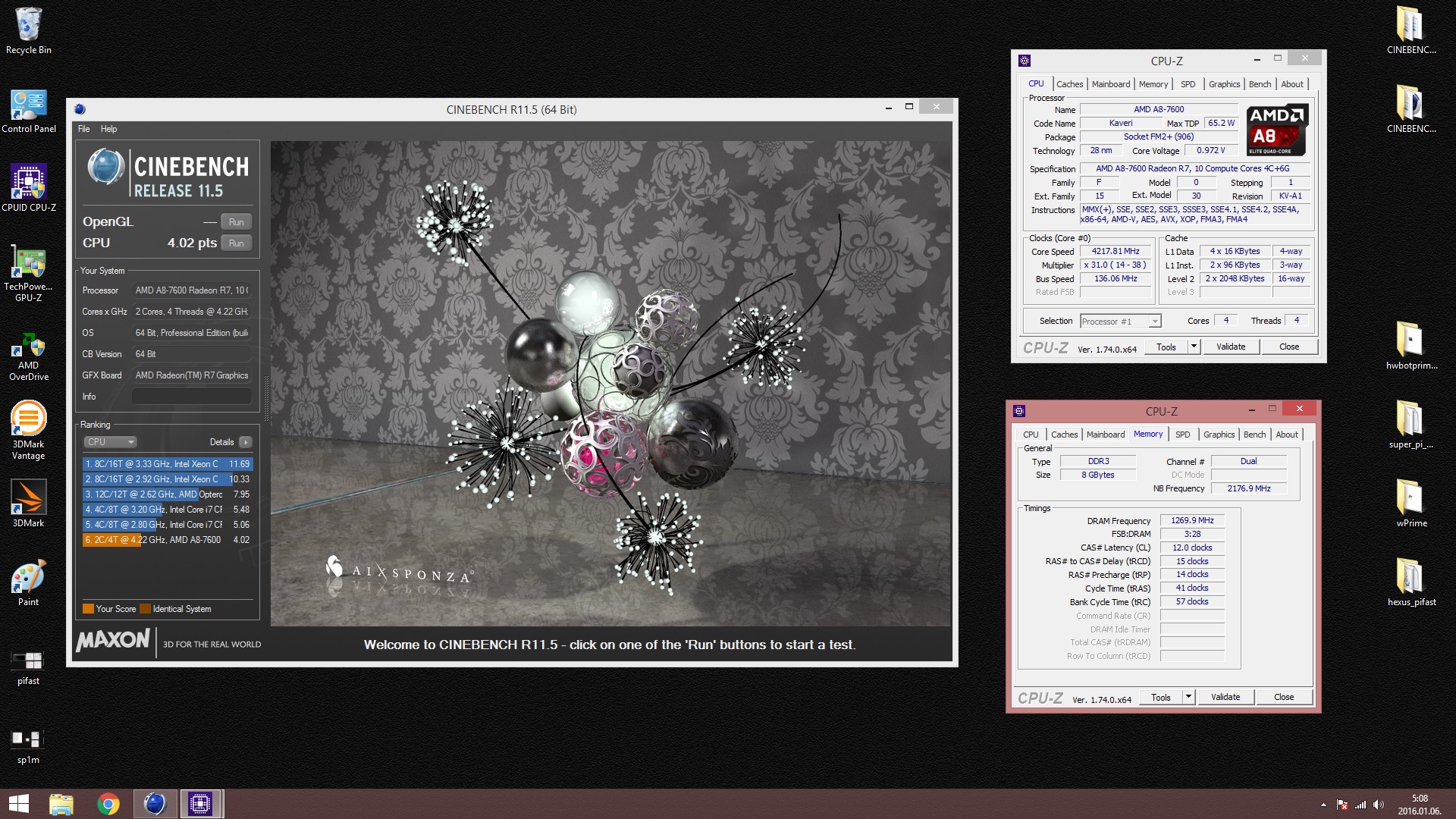Launch CPUID CPU-Z desktop shortcut
The image size is (1456, 819).
(29, 188)
